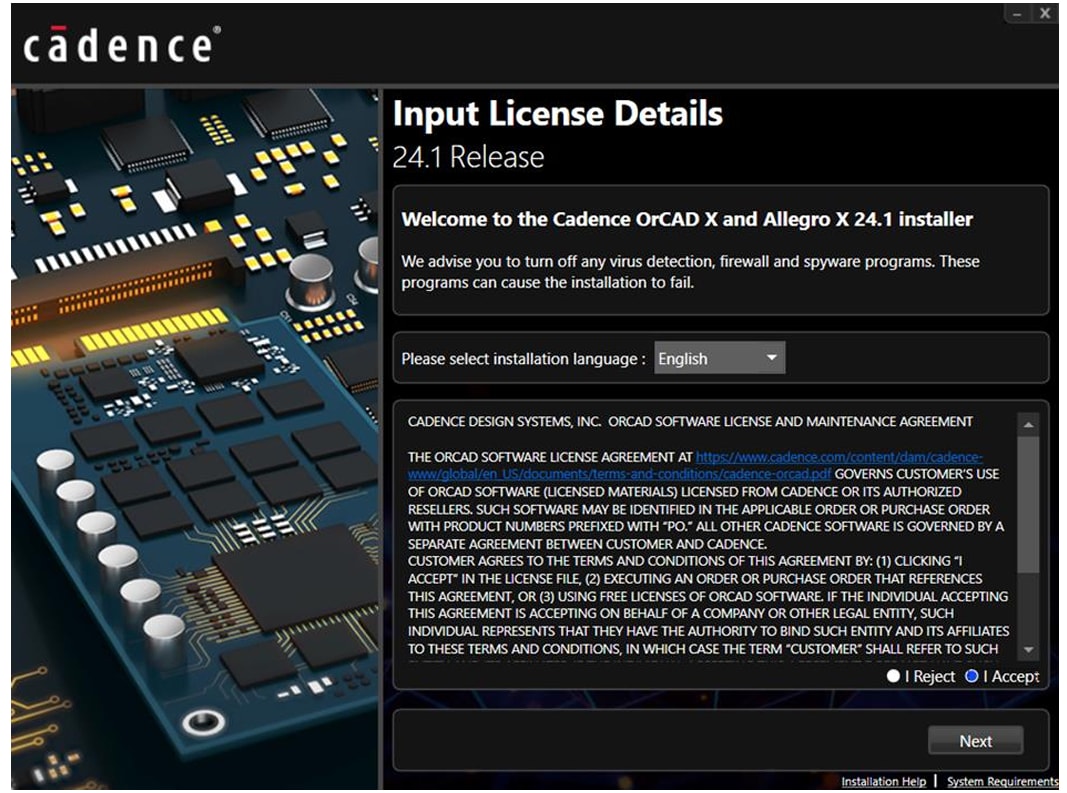Open the installation language dropdown

pos(719,358)
